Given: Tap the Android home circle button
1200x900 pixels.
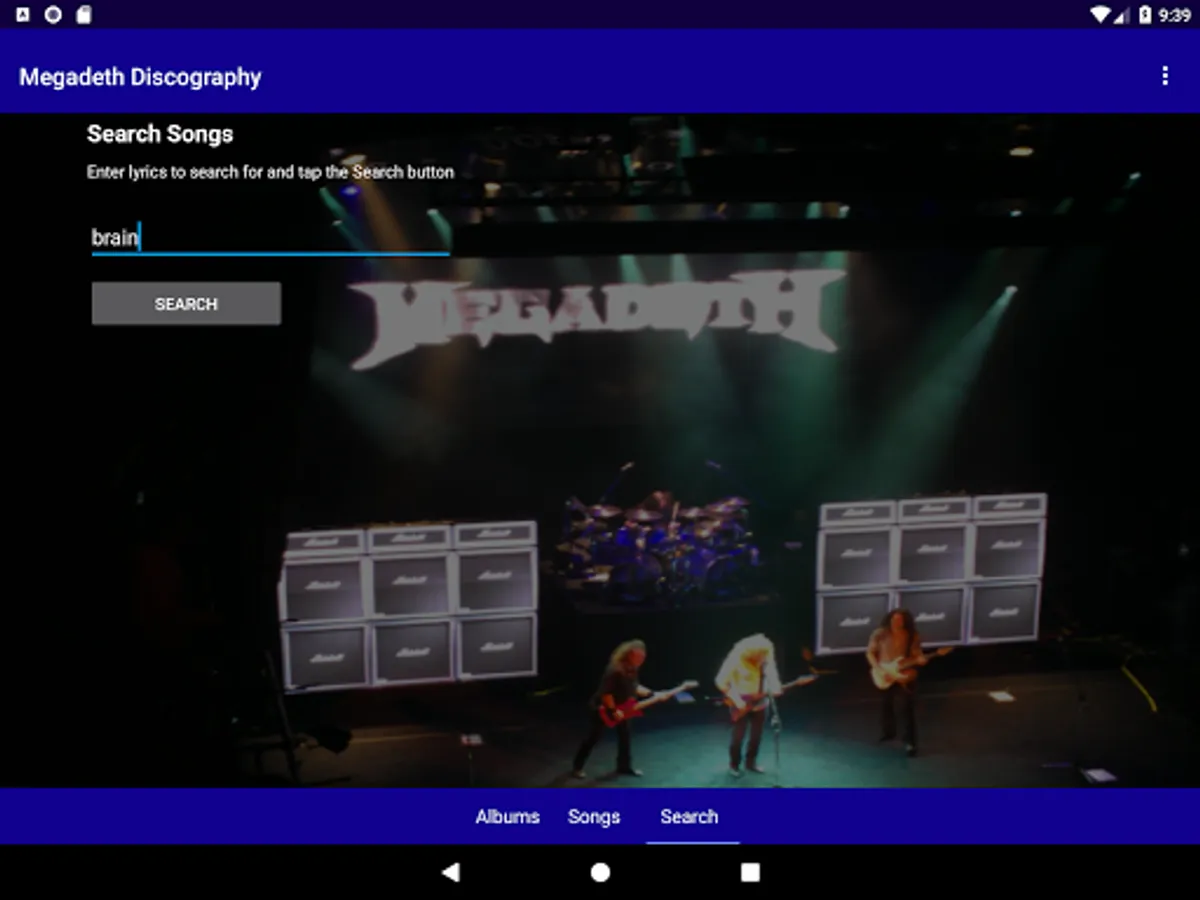Looking at the screenshot, I should click(x=600, y=872).
